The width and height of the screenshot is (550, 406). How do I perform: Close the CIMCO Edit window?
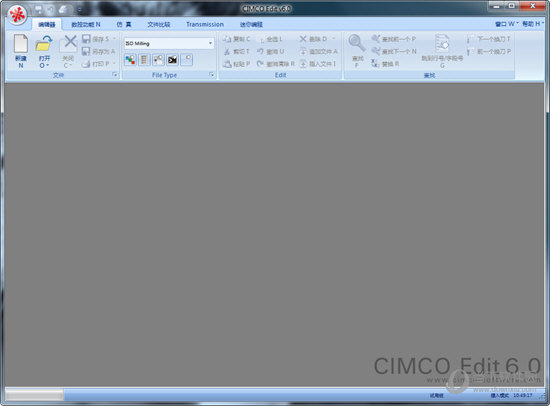click(532, 6)
